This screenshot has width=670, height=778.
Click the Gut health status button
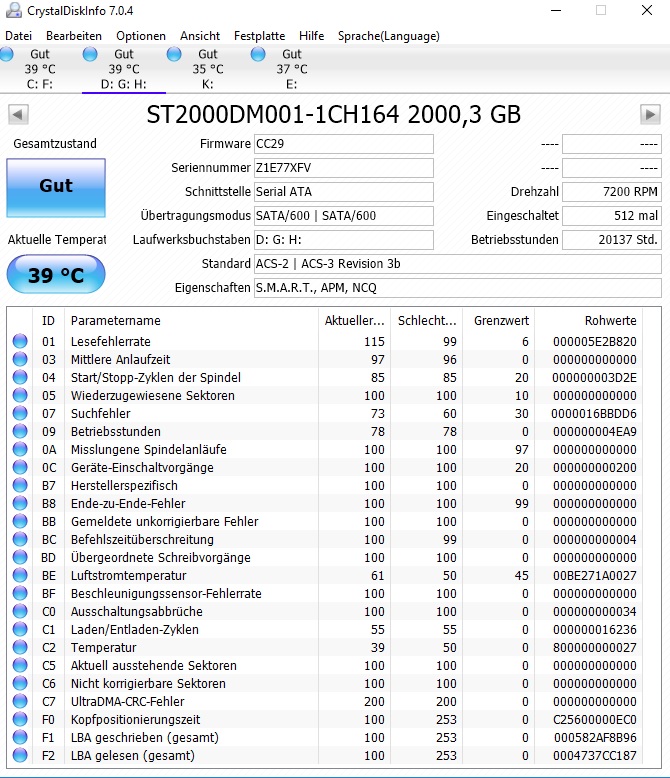(56, 188)
